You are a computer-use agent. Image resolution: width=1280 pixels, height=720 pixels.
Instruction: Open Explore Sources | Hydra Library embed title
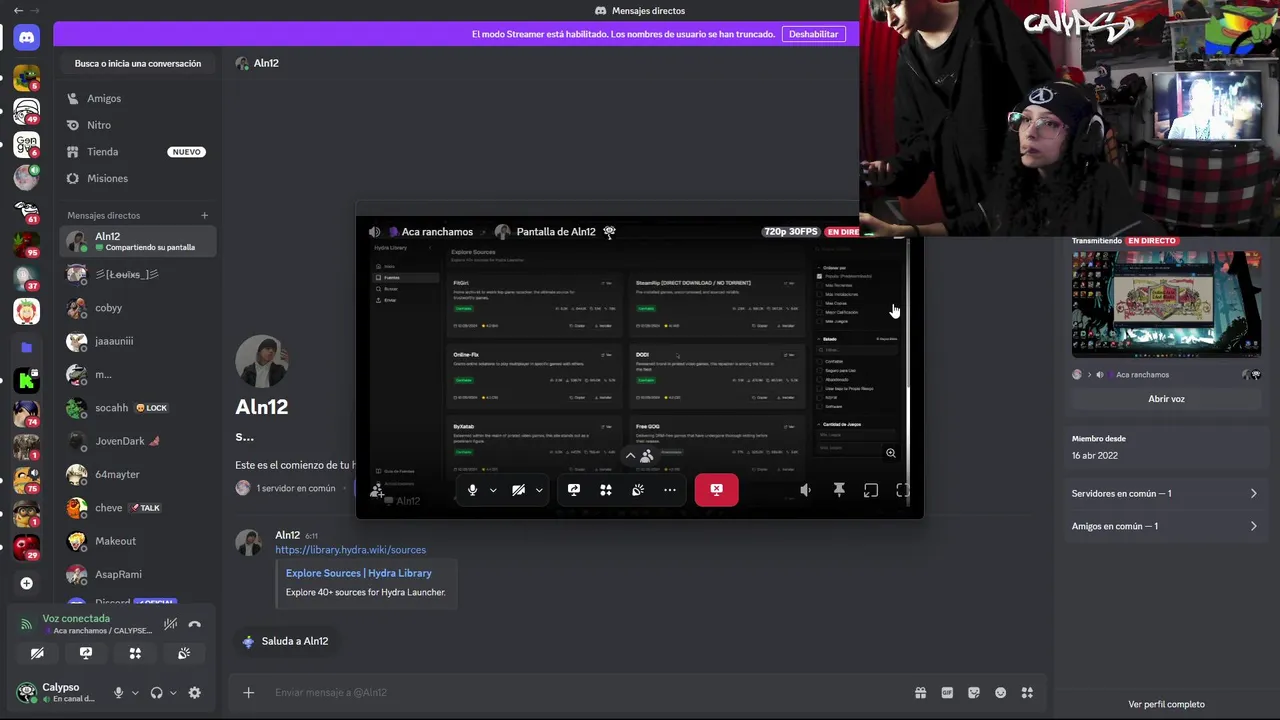(358, 573)
